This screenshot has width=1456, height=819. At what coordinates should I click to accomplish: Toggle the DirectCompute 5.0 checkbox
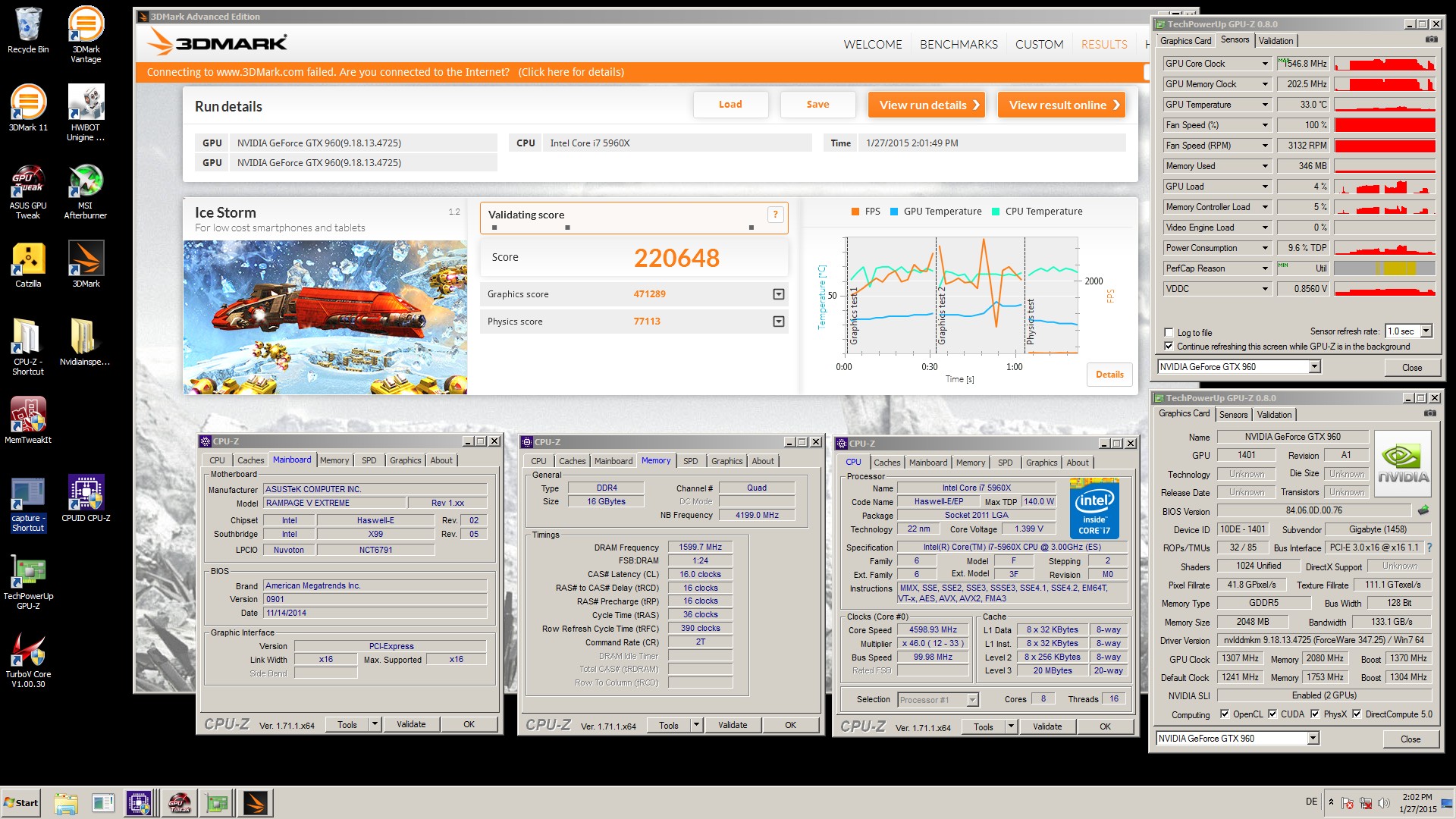pyautogui.click(x=1357, y=714)
